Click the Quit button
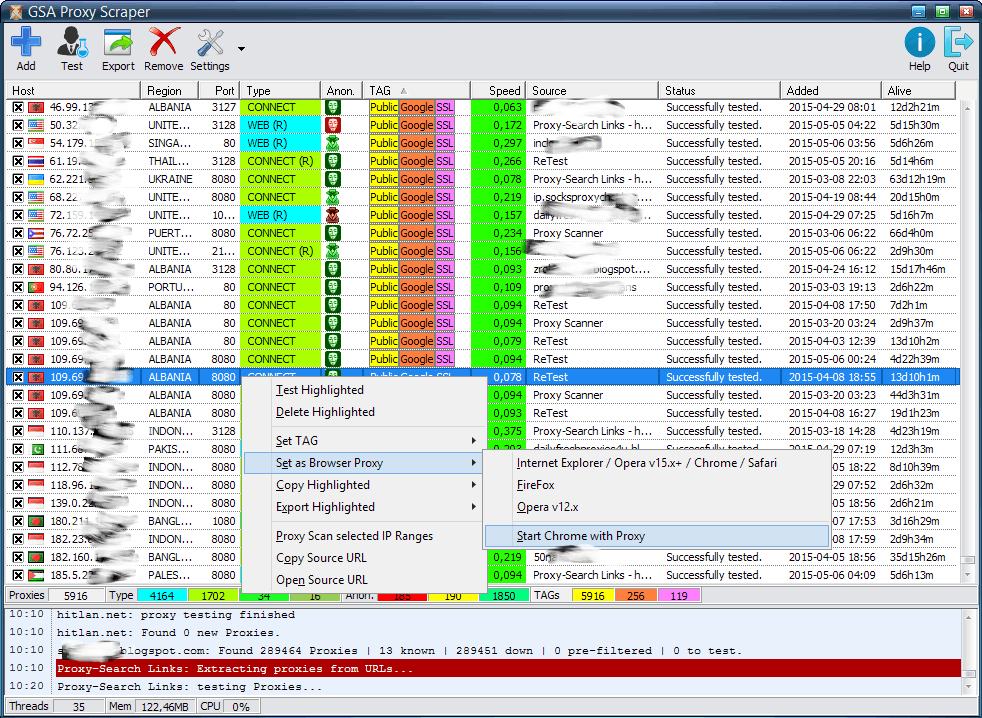Viewport: 982px width, 718px height. [958, 44]
